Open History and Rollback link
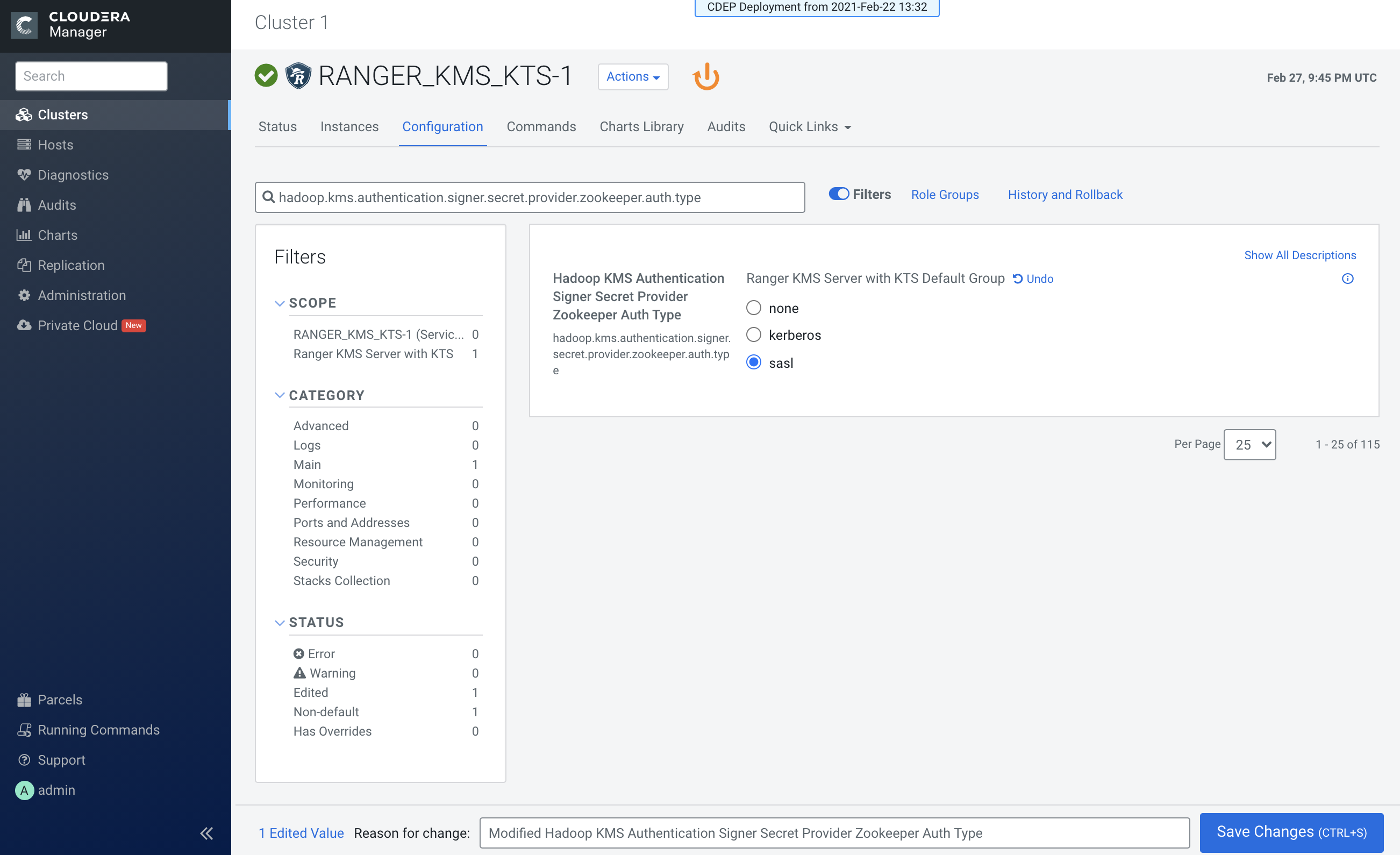 pos(1065,194)
